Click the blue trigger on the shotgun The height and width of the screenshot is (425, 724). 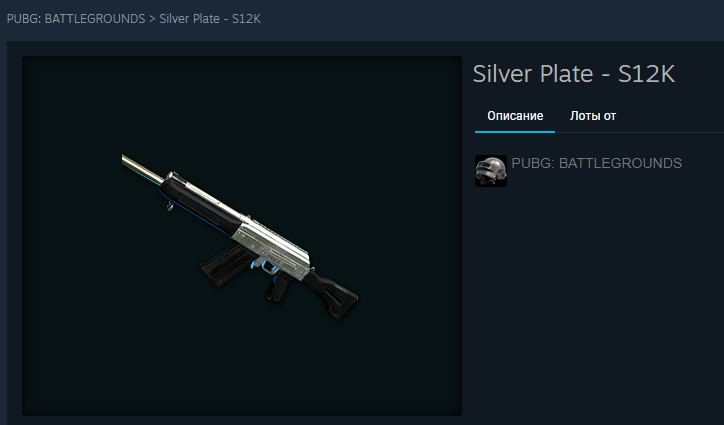click(x=267, y=266)
